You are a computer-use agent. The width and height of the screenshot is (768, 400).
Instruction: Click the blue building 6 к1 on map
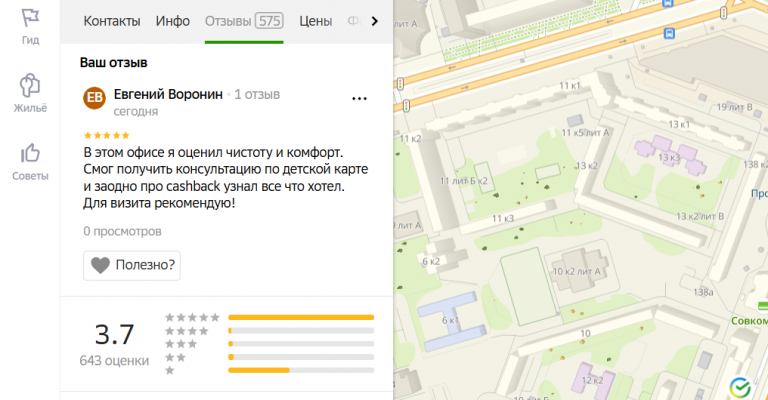point(451,321)
